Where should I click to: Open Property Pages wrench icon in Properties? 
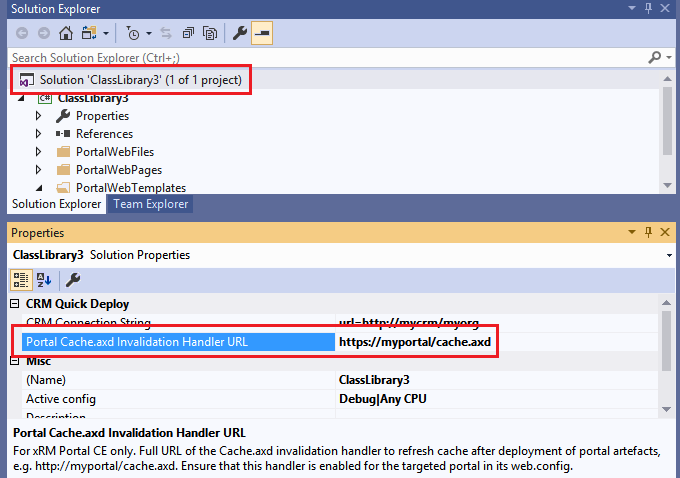pyautogui.click(x=73, y=279)
